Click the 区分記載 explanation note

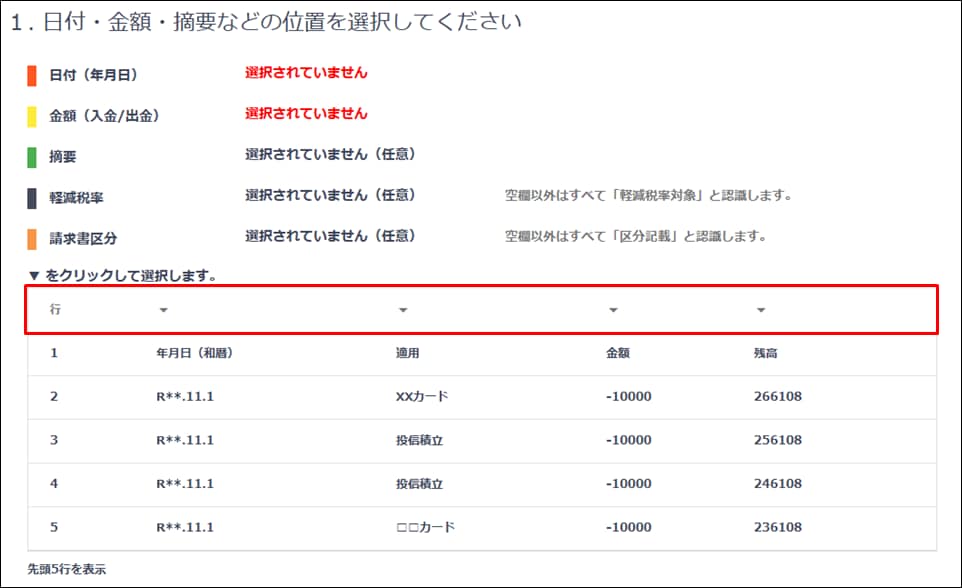click(636, 236)
